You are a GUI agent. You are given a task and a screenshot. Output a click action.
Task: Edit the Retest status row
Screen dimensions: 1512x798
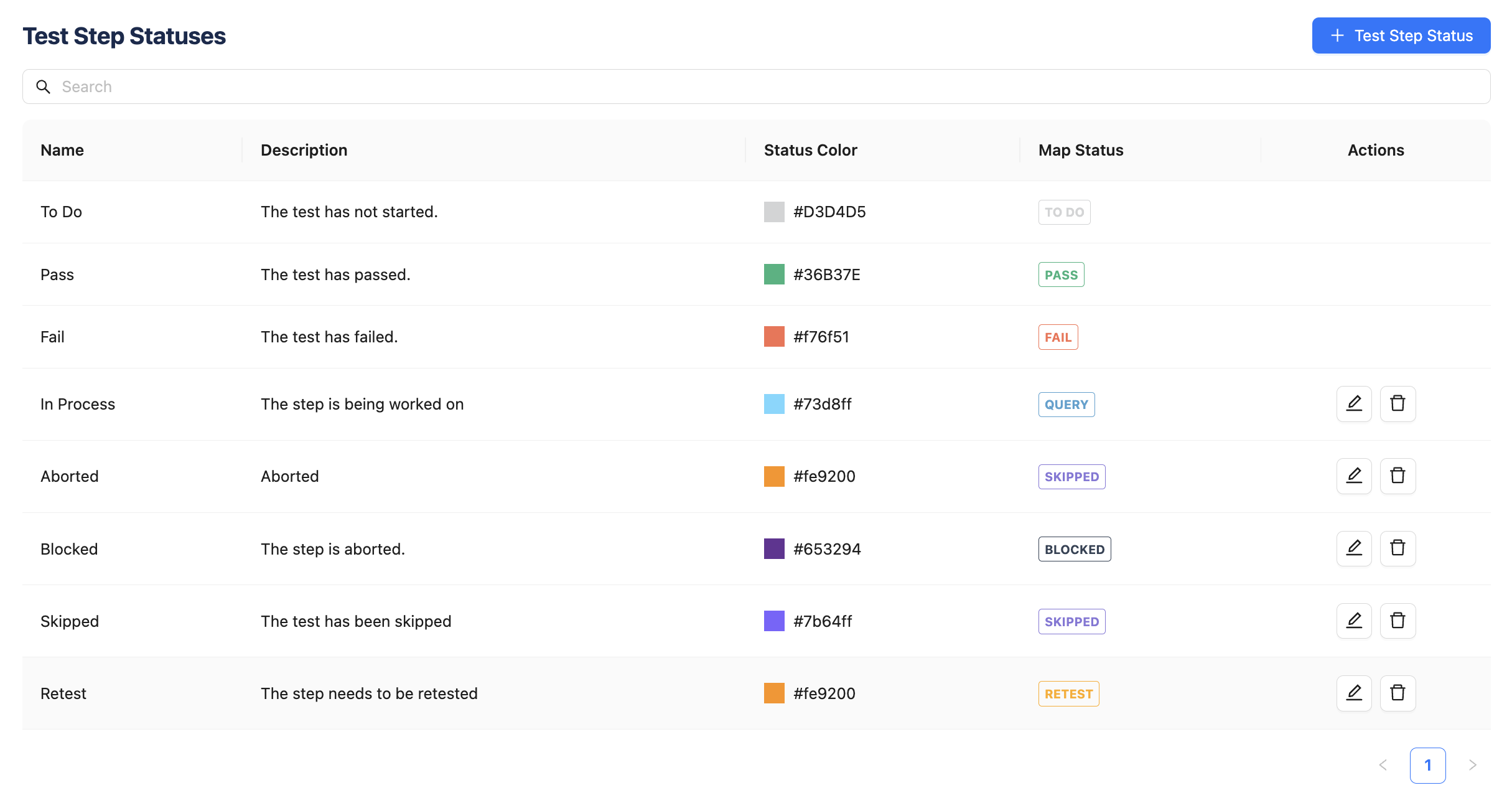[1354, 693]
